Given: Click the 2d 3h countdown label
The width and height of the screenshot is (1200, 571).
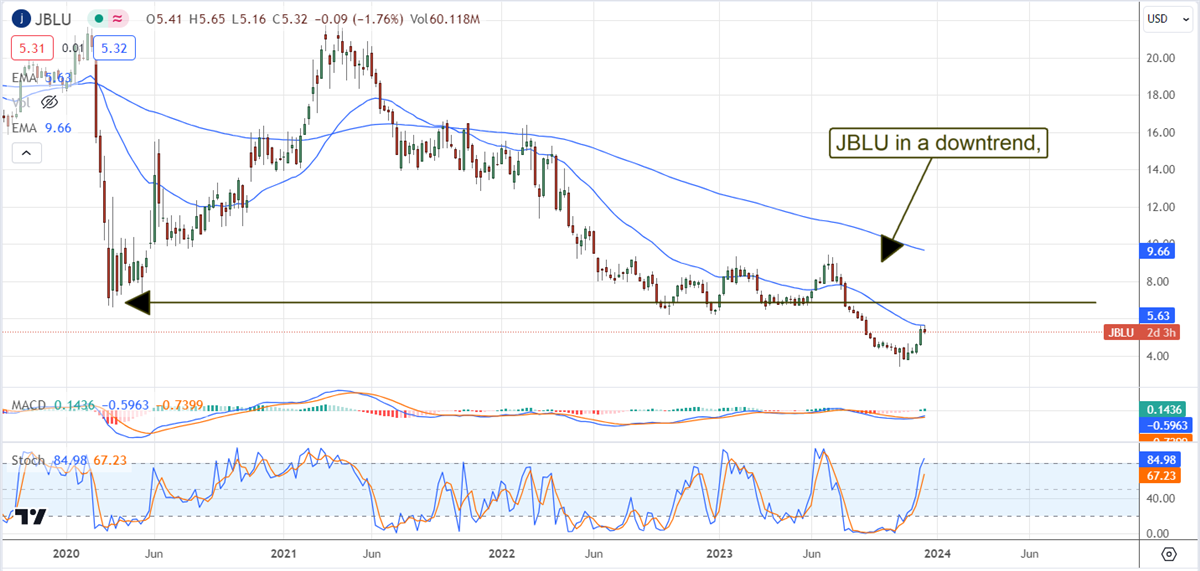Looking at the screenshot, I should coord(1162,332).
